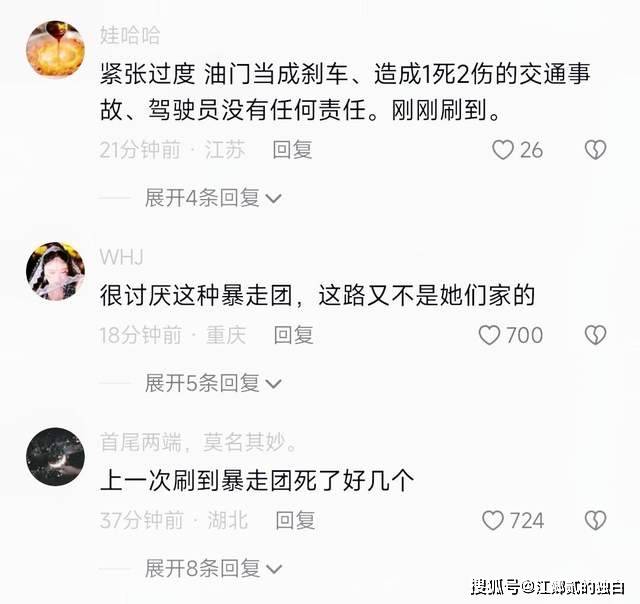Click 回复 on the 湖北 comment
The height and width of the screenshot is (604, 640).
pos(295,520)
